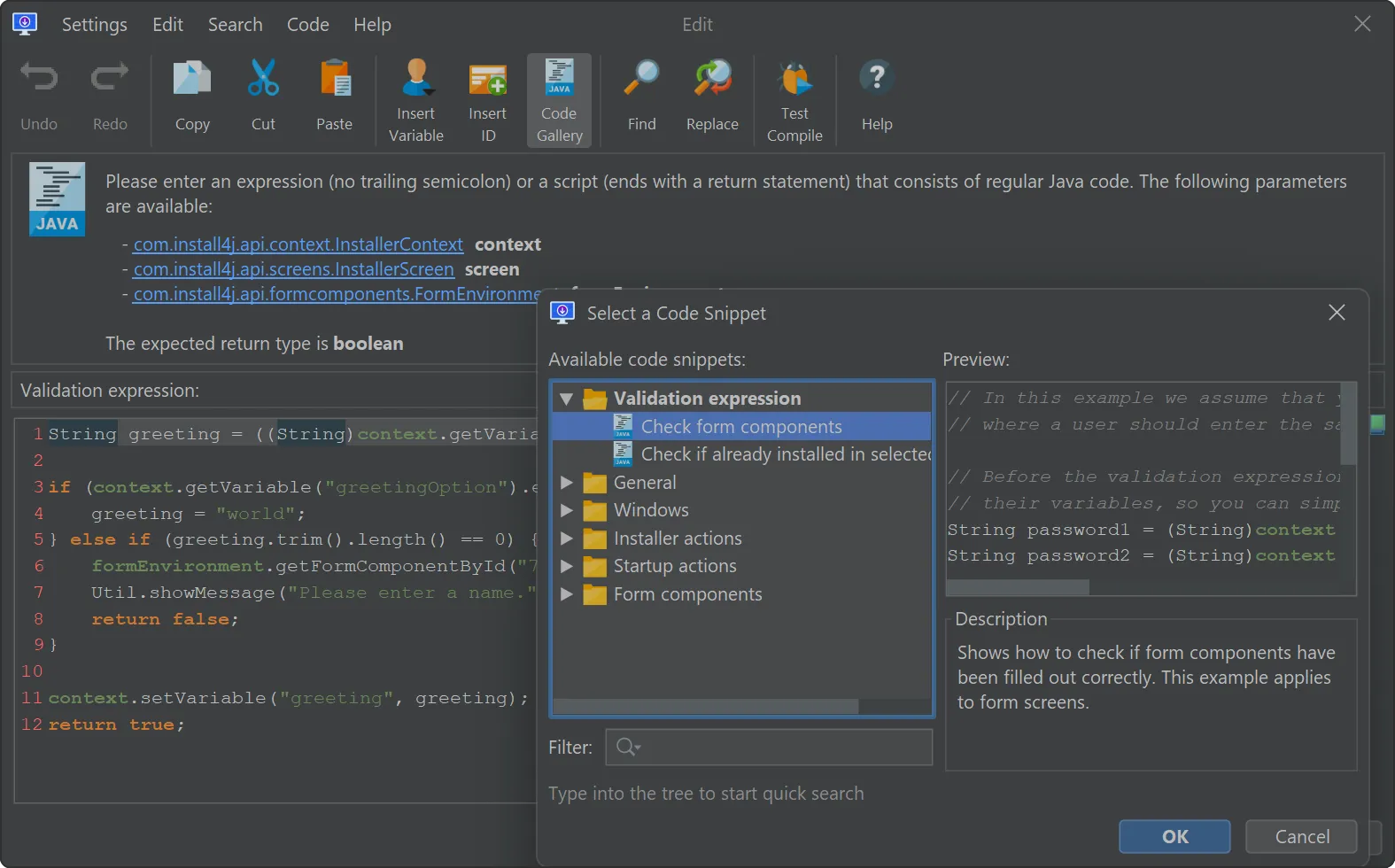Viewport: 1395px width, 868px height.
Task: Open the Code menu
Action: click(308, 25)
